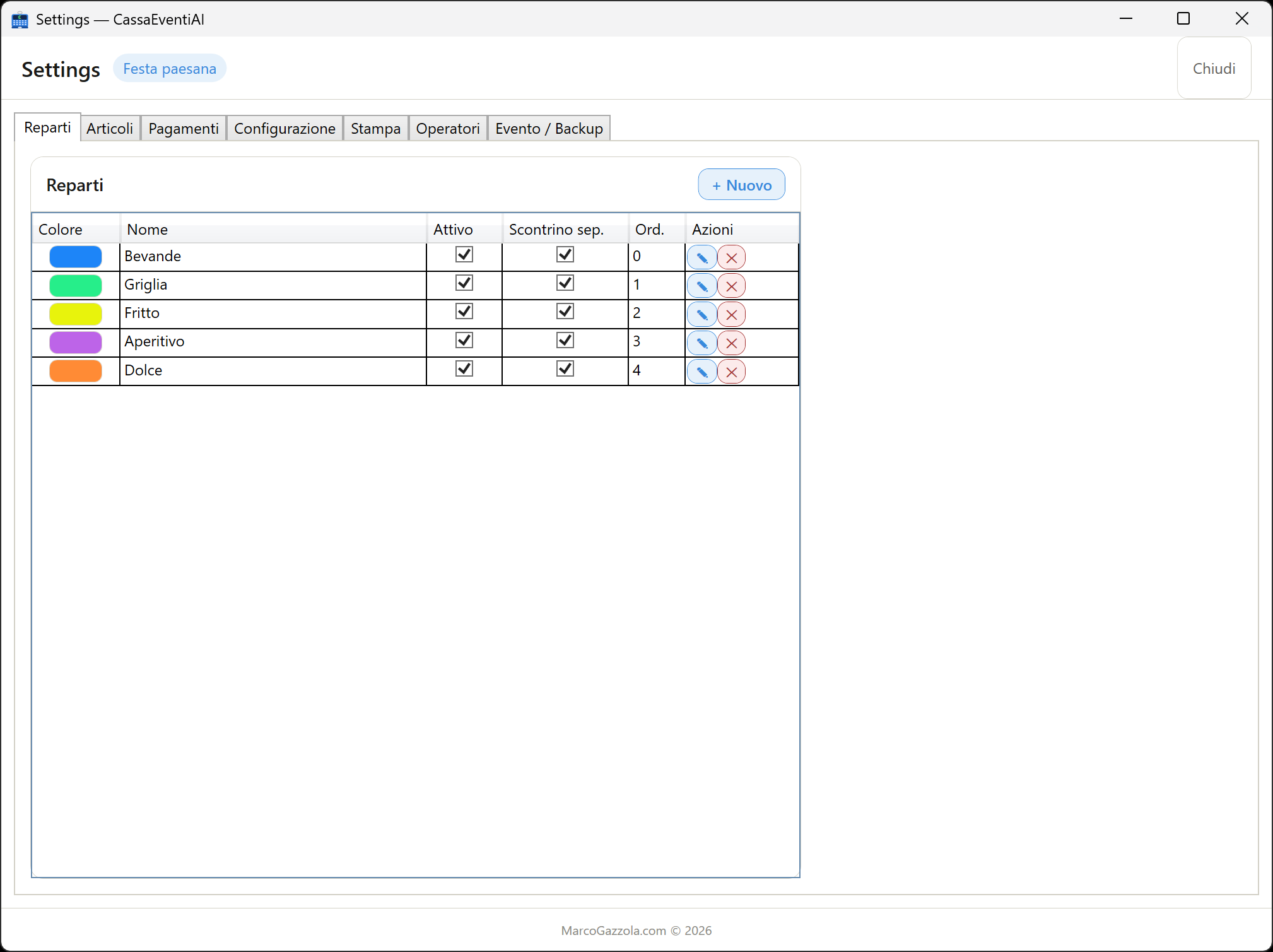Screen dimensions: 1273x952
Task: Toggle Scontrino sep. checkbox for Bevande
Action: coord(565,254)
